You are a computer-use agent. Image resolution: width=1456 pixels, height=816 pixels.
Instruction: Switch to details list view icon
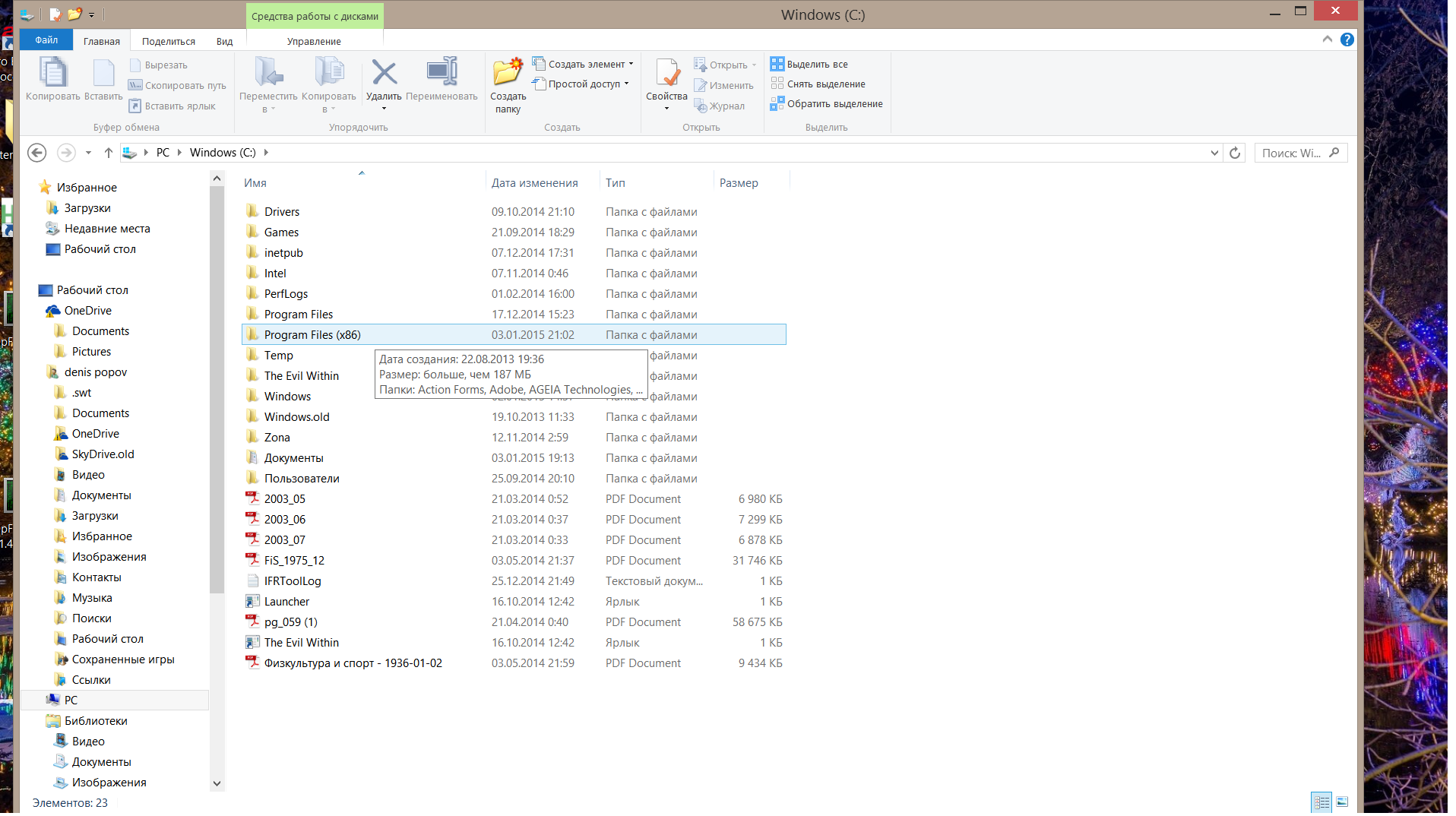[x=1321, y=802]
